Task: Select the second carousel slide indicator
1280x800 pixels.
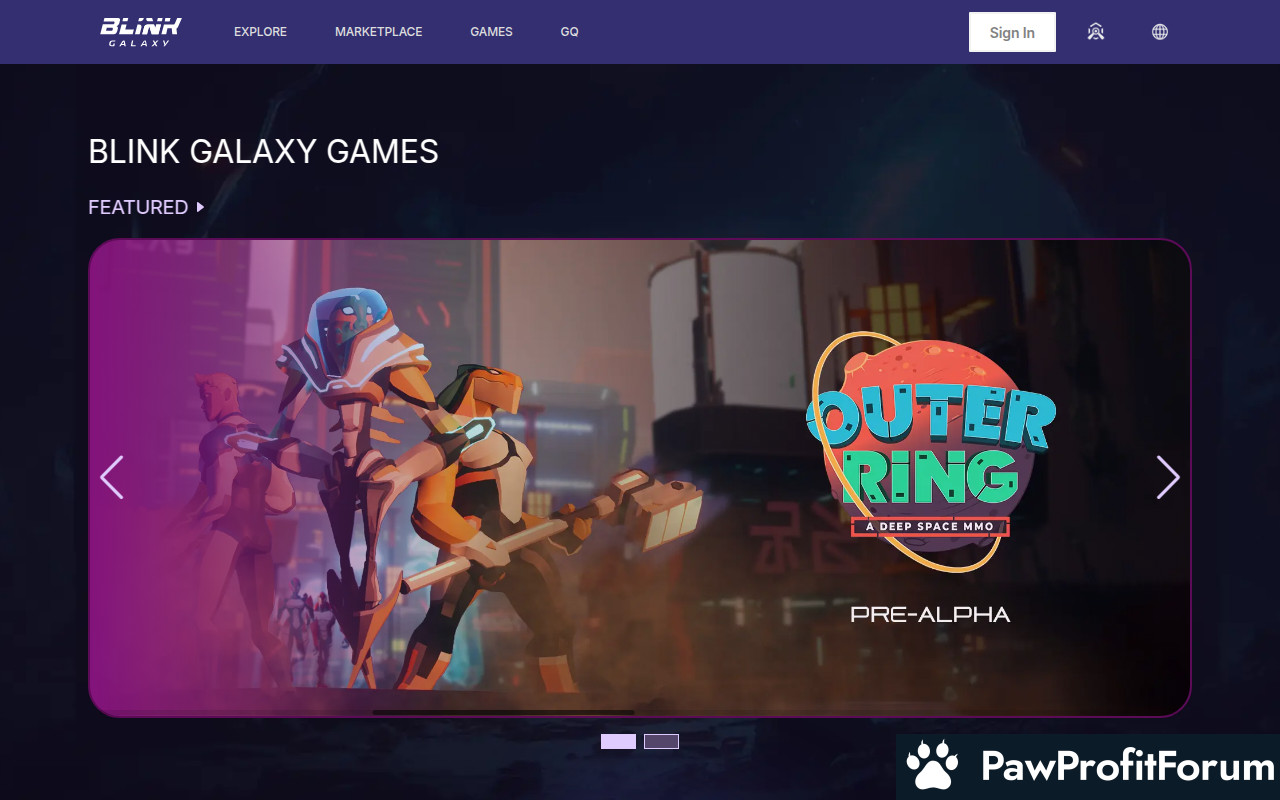Action: pos(661,741)
